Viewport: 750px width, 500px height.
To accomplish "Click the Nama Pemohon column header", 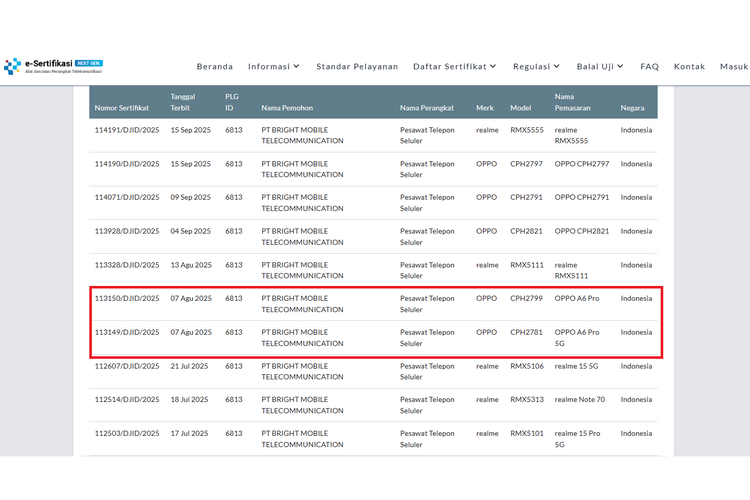I will (287, 108).
